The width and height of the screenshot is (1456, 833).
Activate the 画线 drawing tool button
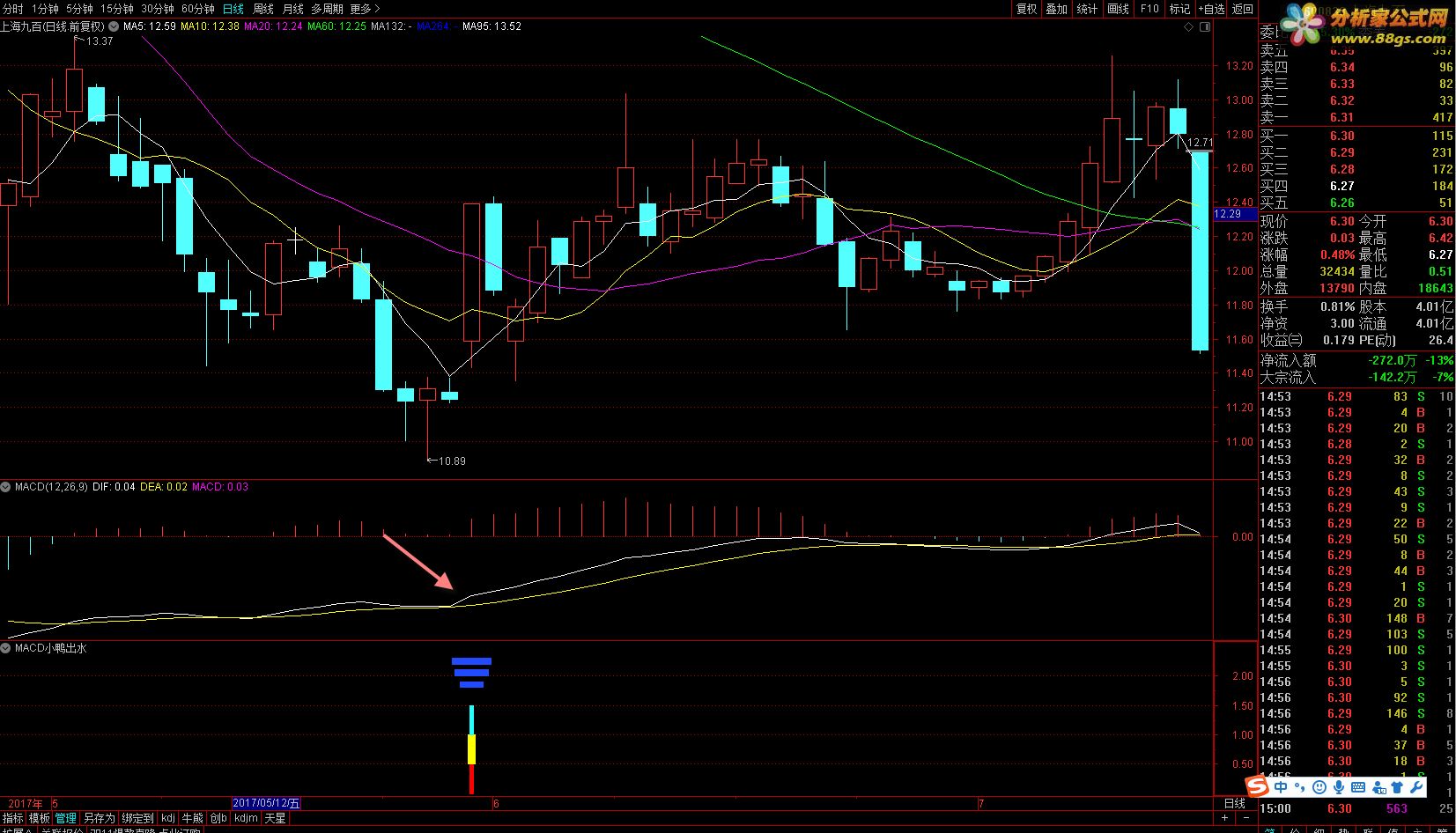[x=1118, y=9]
